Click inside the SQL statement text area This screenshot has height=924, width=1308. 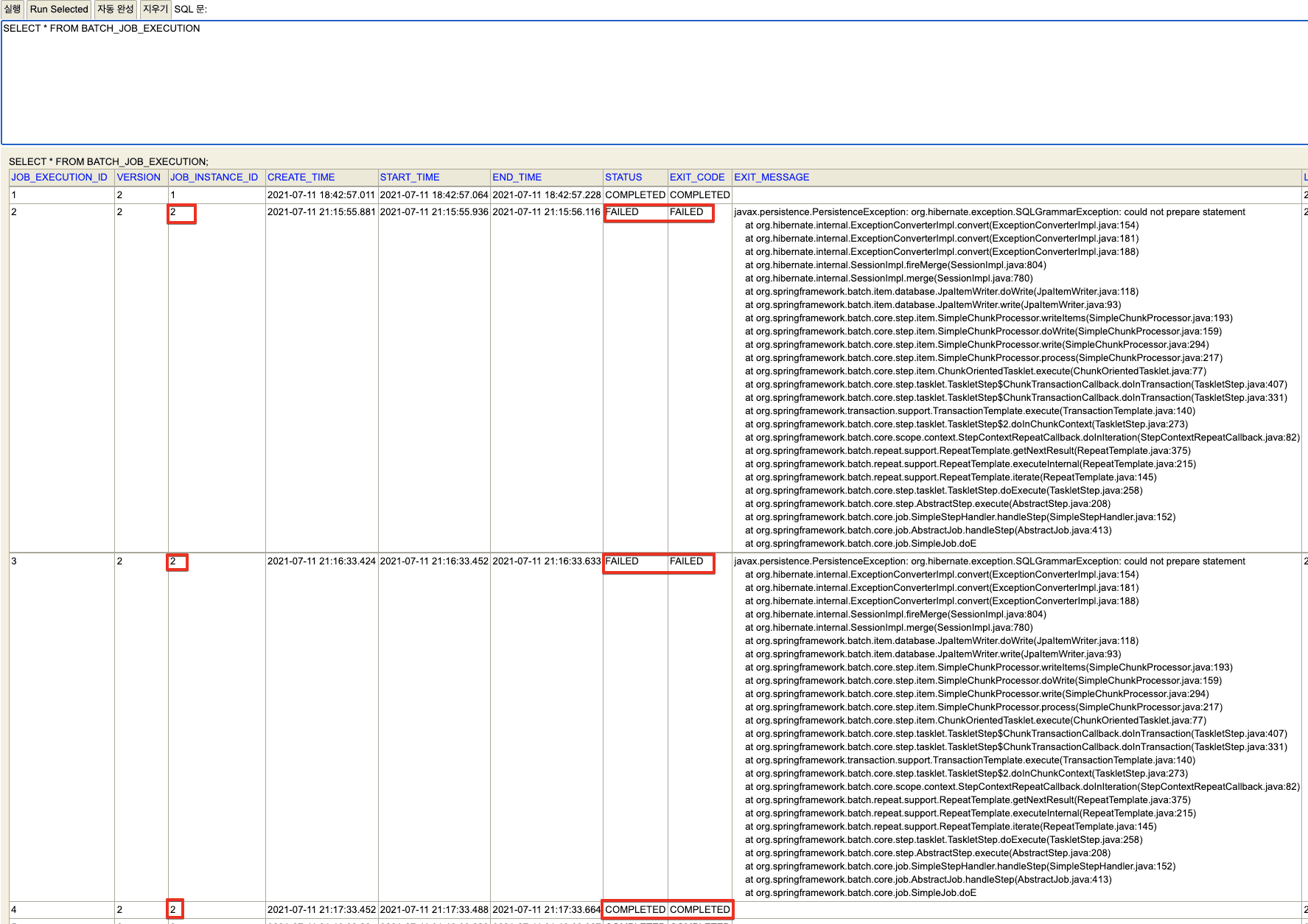(x=654, y=83)
